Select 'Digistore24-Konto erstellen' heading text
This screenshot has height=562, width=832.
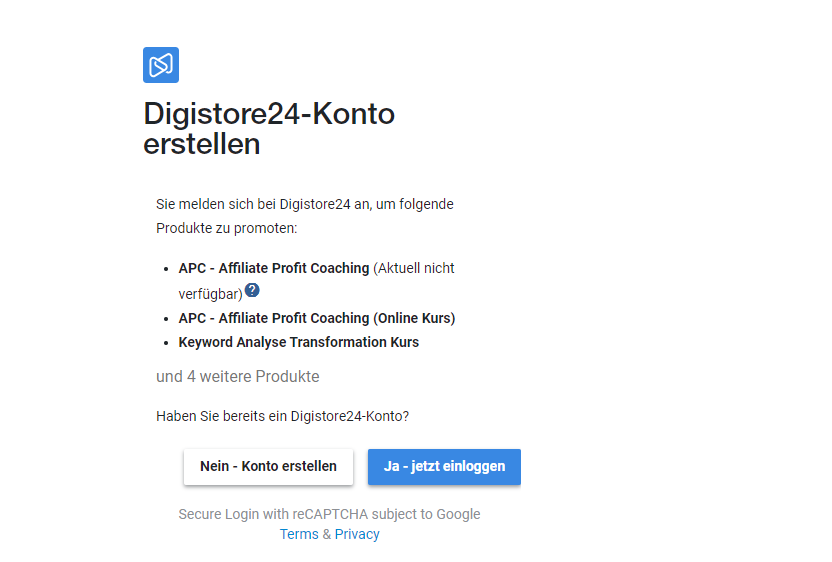(x=269, y=128)
